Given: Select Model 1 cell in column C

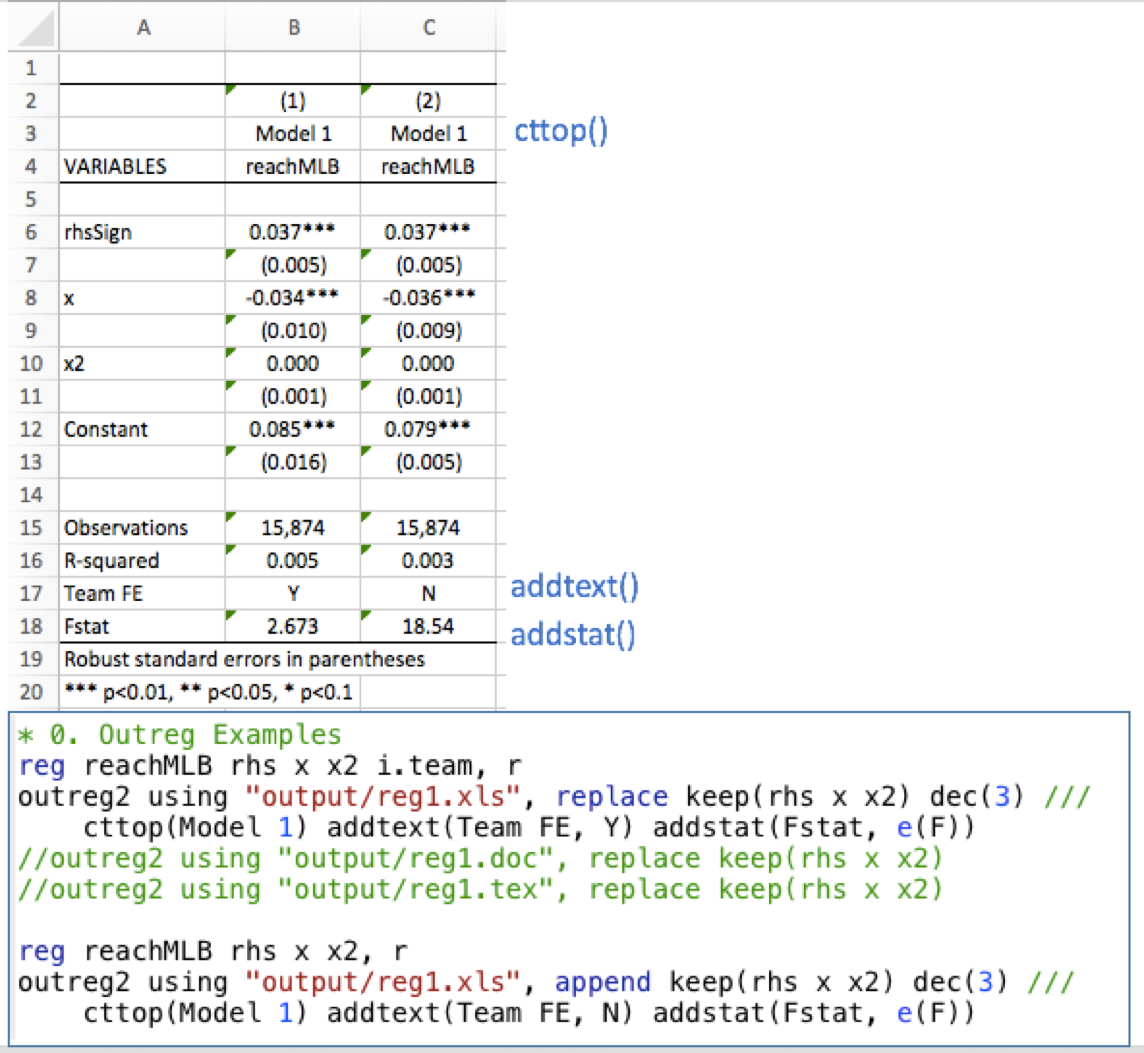Looking at the screenshot, I should coord(429,134).
